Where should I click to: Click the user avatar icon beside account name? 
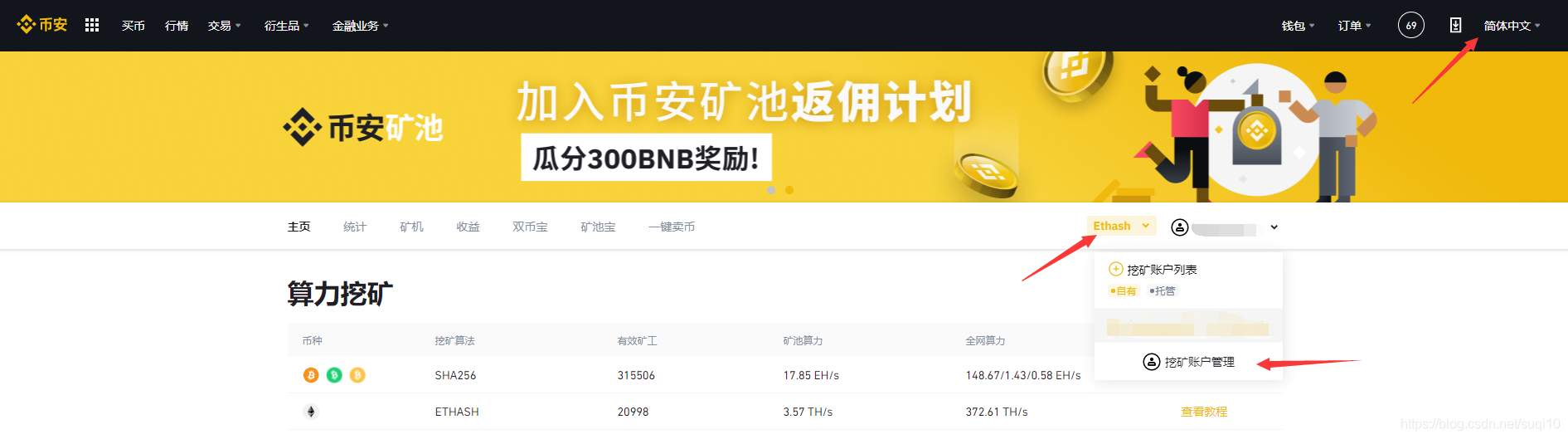1180,227
